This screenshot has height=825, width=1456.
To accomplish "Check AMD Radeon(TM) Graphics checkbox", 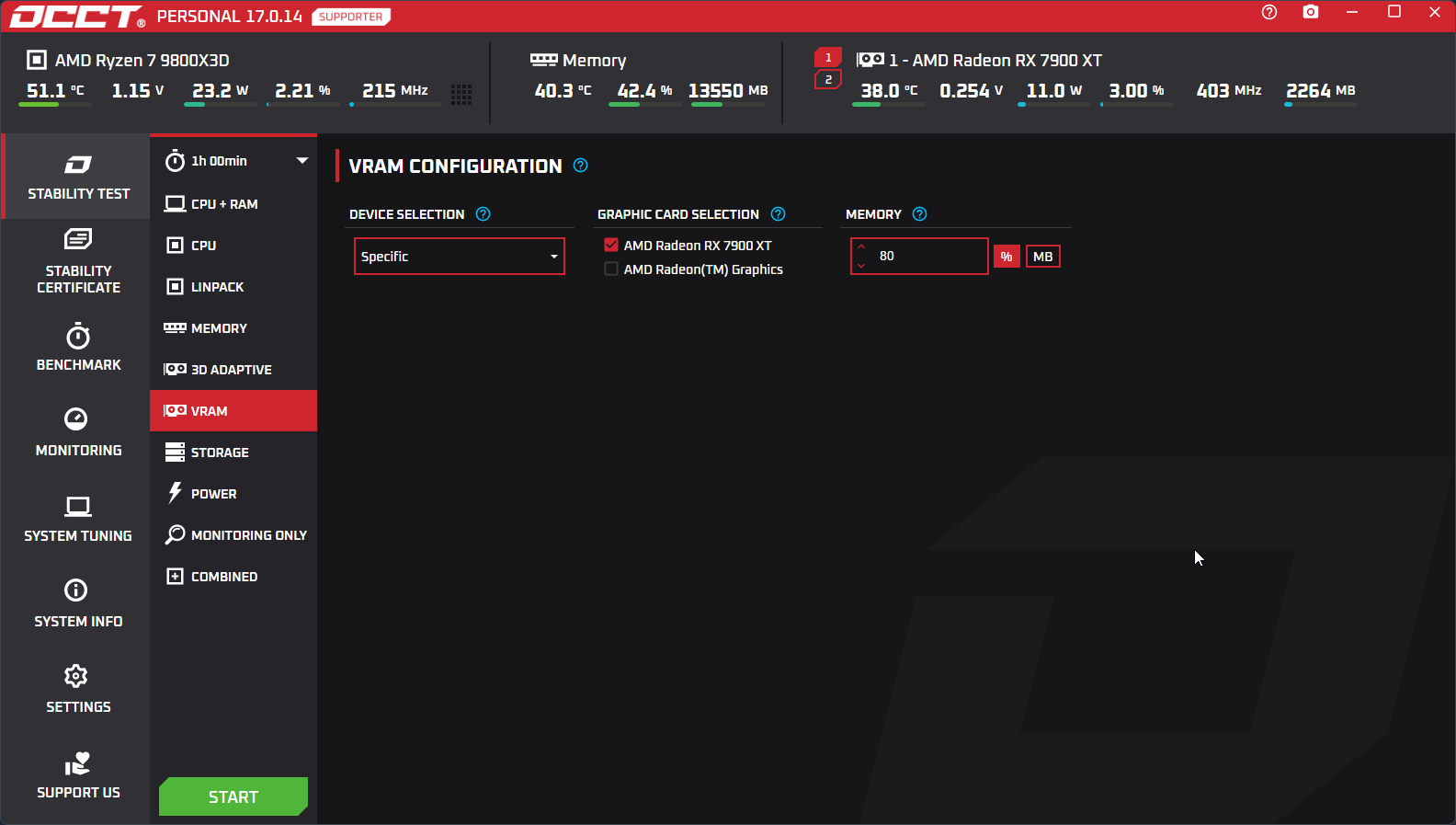I will click(x=610, y=269).
